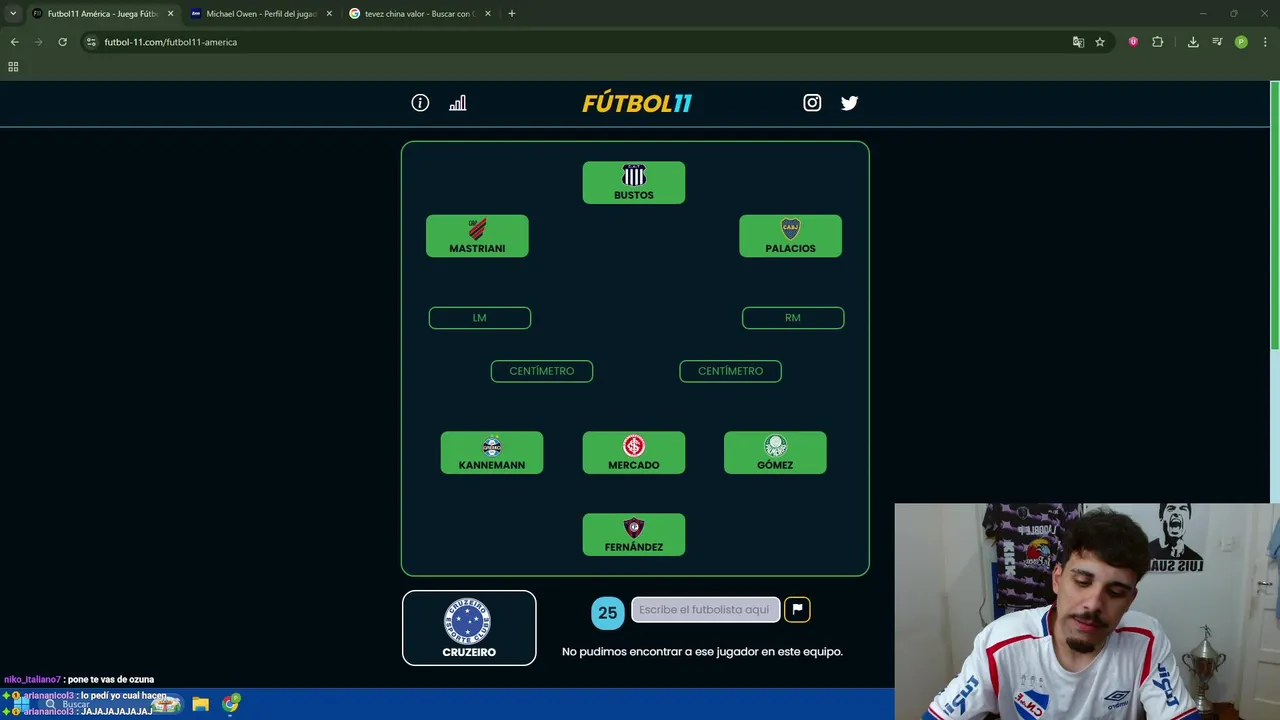Open the Chrome three-dot menu

(1265, 42)
